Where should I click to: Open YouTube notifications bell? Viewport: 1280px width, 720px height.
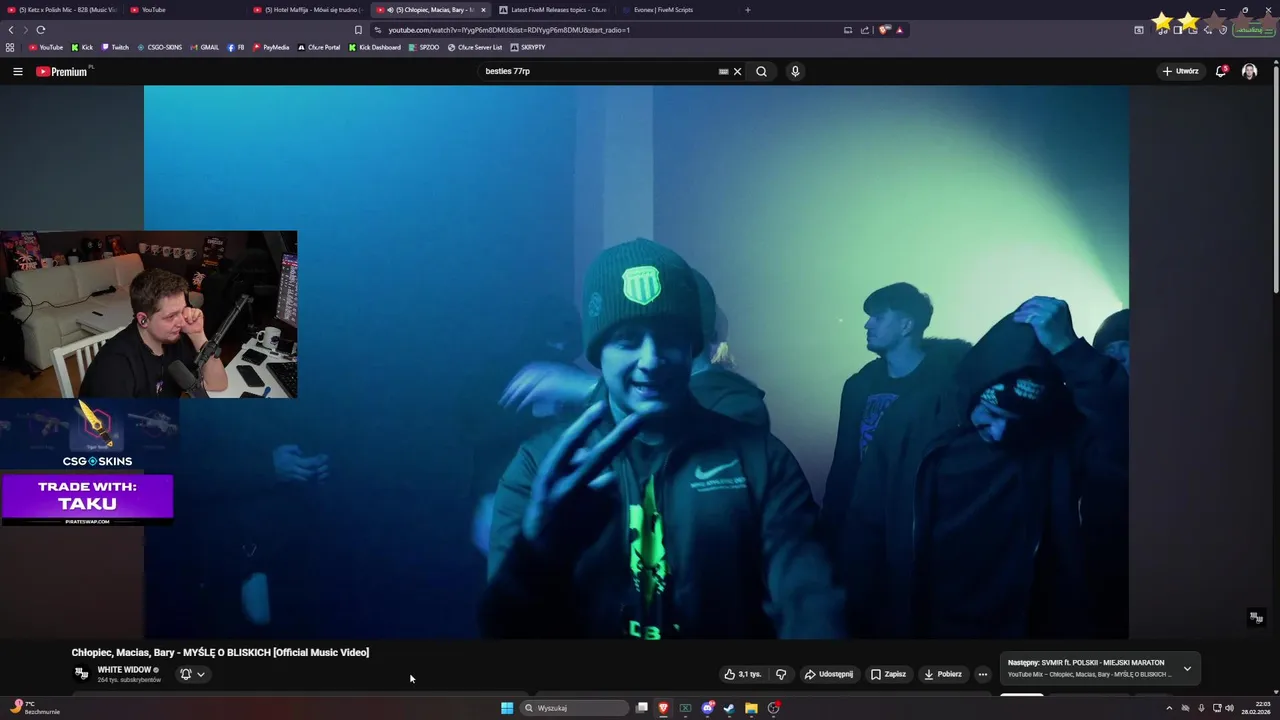pyautogui.click(x=1221, y=71)
